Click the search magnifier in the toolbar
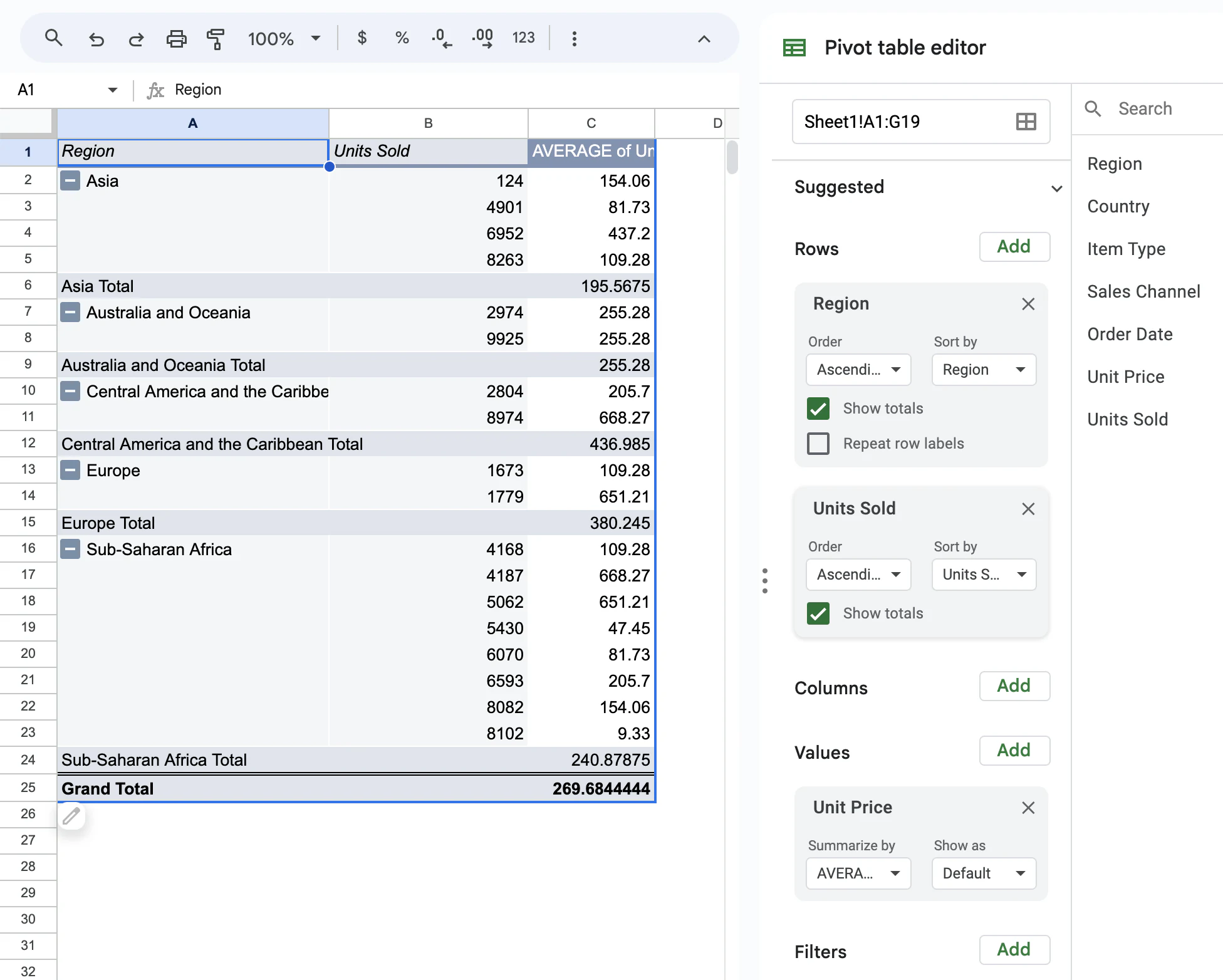Viewport: 1223px width, 980px height. [54, 38]
